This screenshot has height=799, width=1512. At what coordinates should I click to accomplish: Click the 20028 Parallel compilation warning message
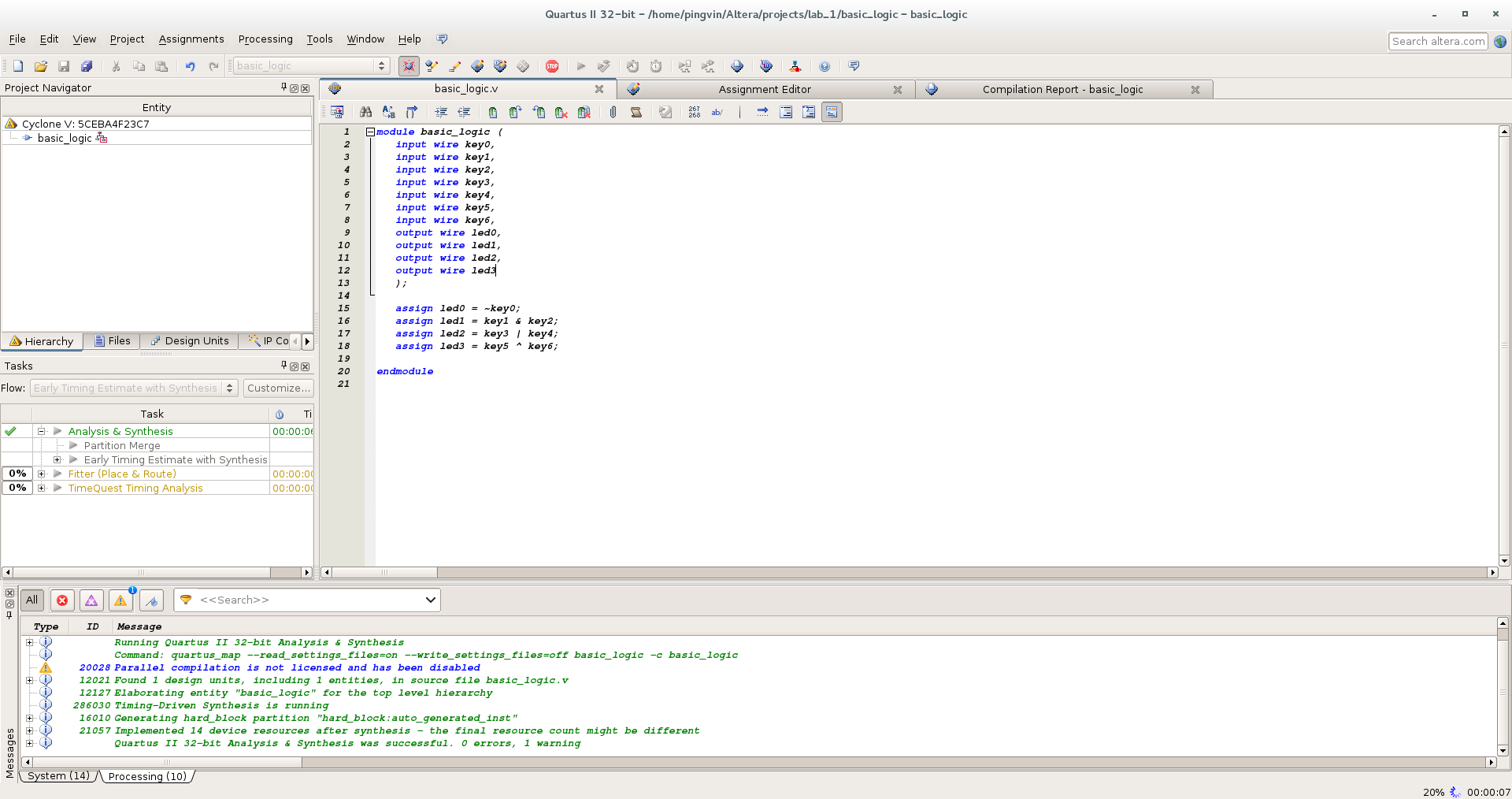pos(297,667)
